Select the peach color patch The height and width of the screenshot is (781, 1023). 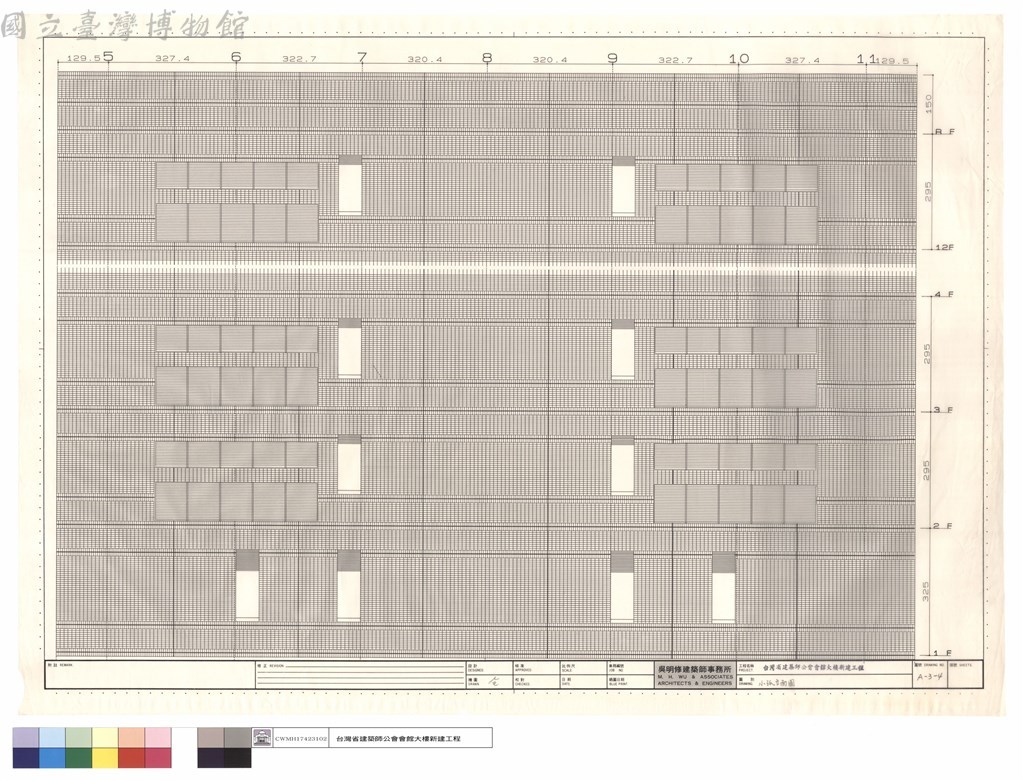131,738
